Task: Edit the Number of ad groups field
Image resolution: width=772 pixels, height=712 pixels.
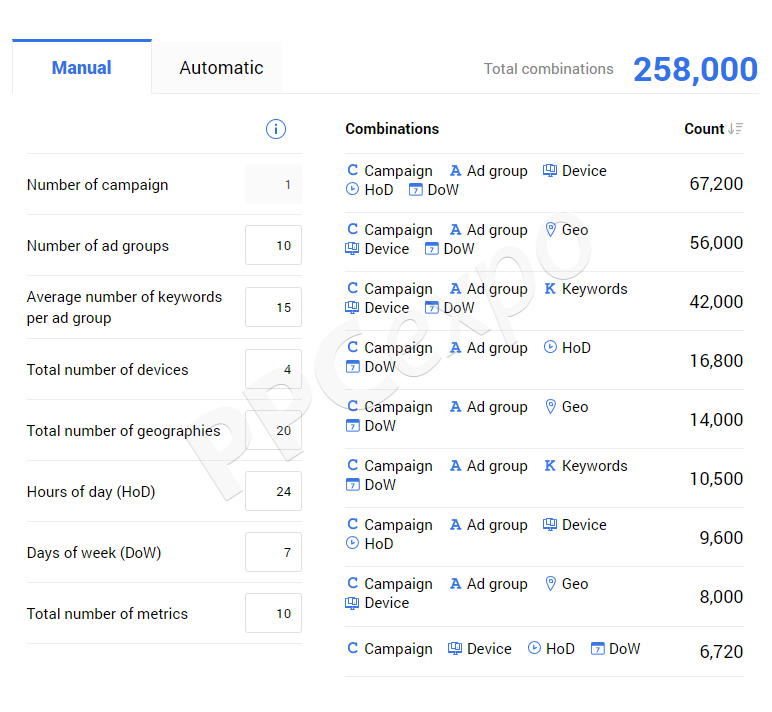Action: (273, 245)
